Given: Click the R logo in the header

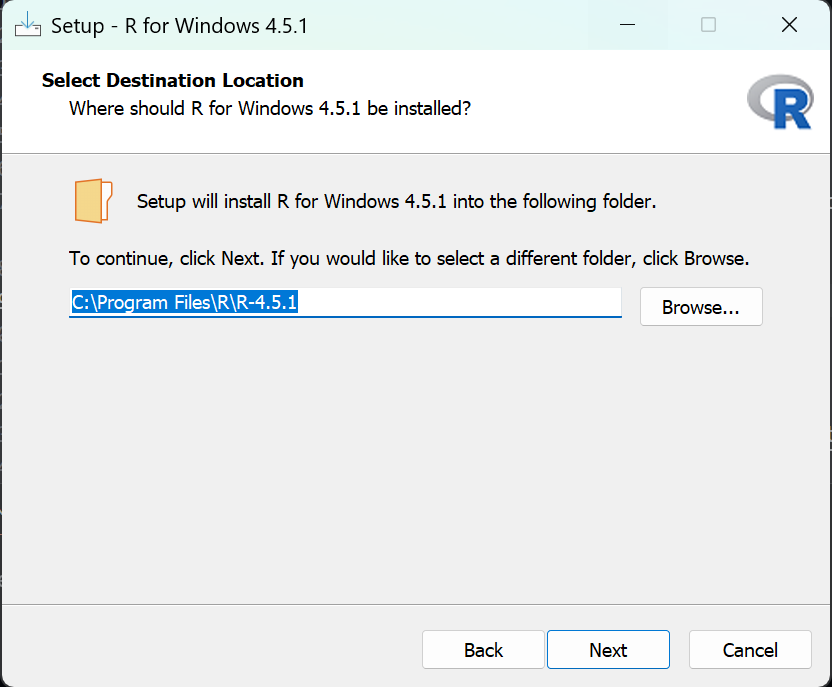Looking at the screenshot, I should pyautogui.click(x=780, y=103).
